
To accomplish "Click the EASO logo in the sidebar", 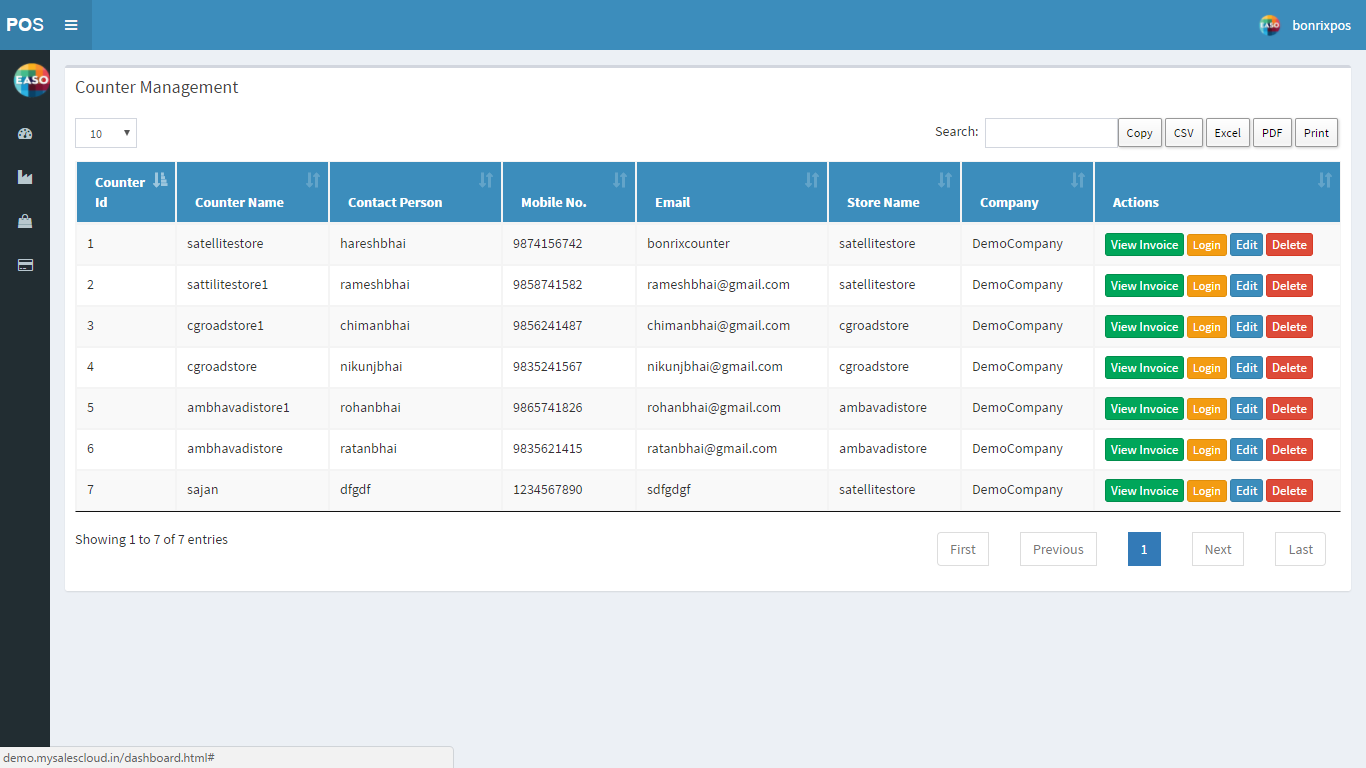I will 31,80.
